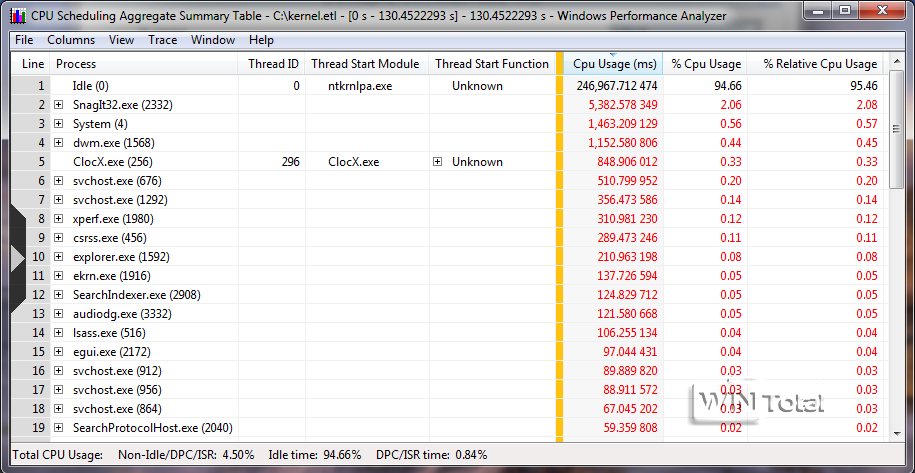The width and height of the screenshot is (915, 473).
Task: Expand the explorer.exe (1592) row
Action: 58,257
